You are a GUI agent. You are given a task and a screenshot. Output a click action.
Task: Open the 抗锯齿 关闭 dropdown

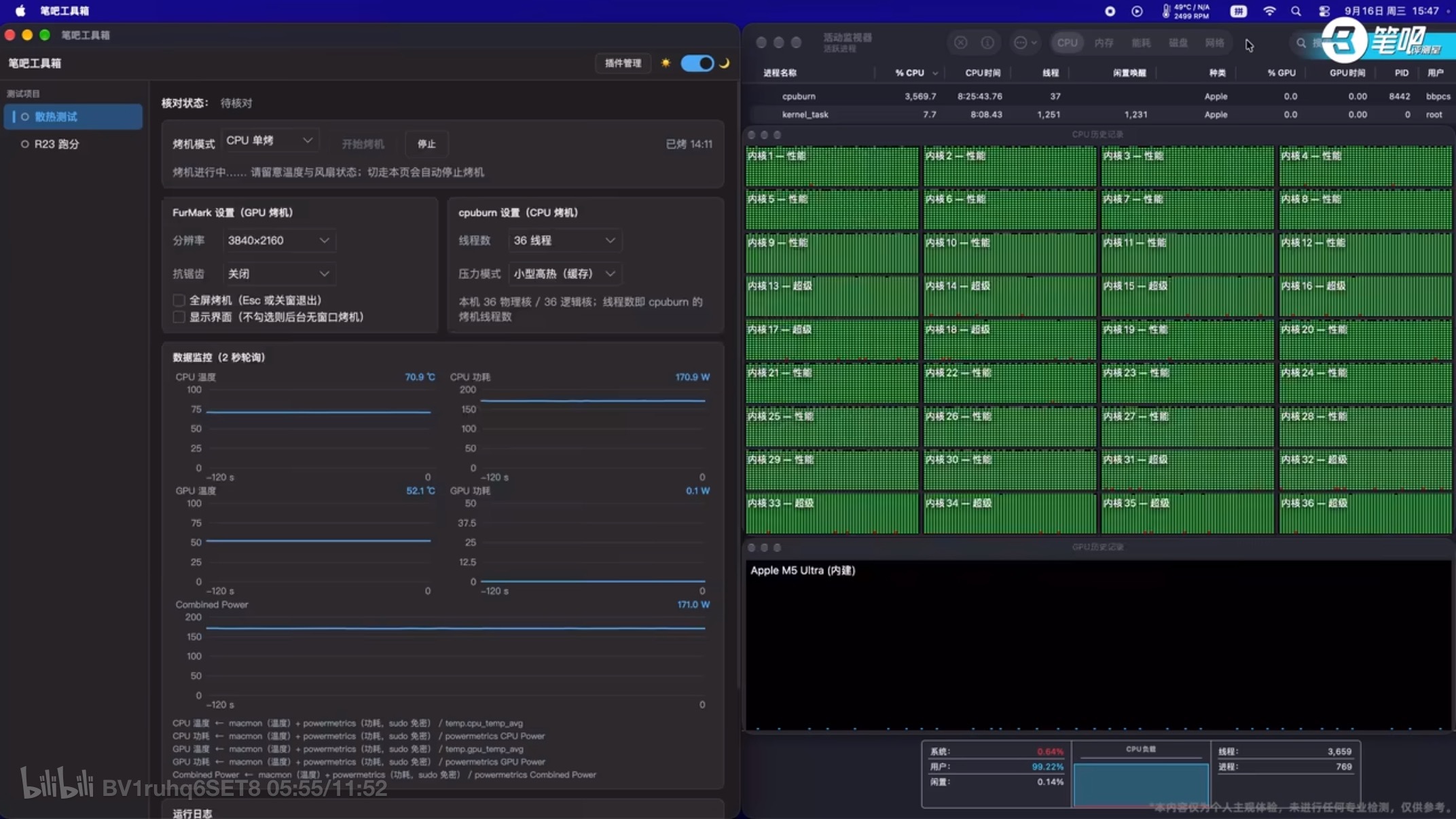[279, 274]
